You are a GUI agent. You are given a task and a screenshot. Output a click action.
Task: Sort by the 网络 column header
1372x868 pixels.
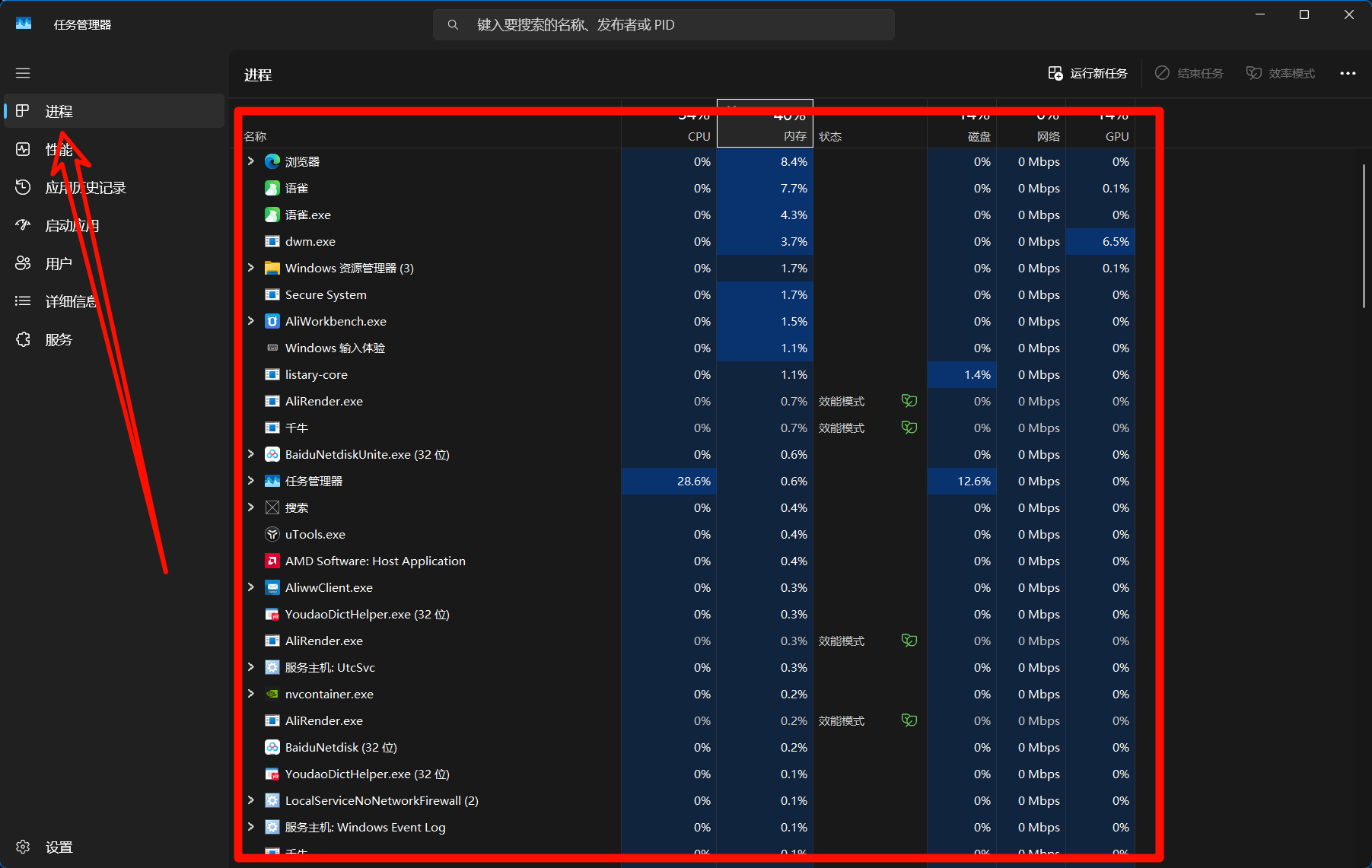(x=1031, y=123)
